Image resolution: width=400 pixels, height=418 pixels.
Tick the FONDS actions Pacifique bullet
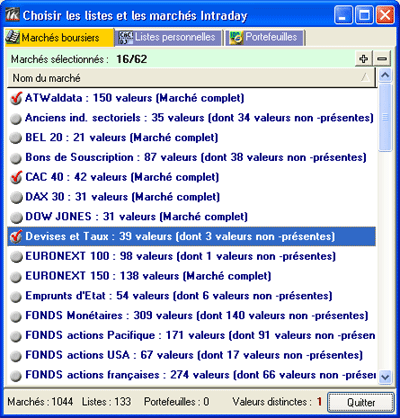(x=16, y=336)
